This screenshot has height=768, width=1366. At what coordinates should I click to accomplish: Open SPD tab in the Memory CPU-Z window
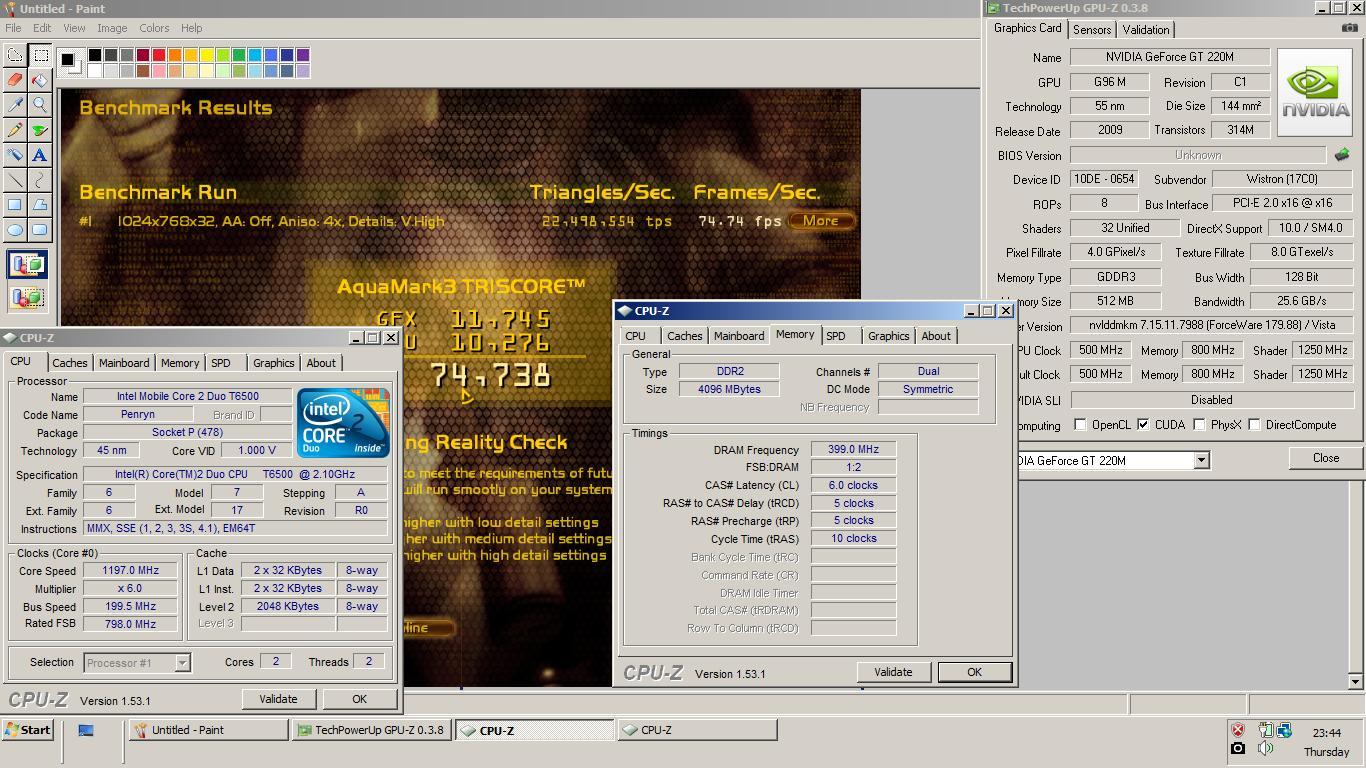click(836, 336)
